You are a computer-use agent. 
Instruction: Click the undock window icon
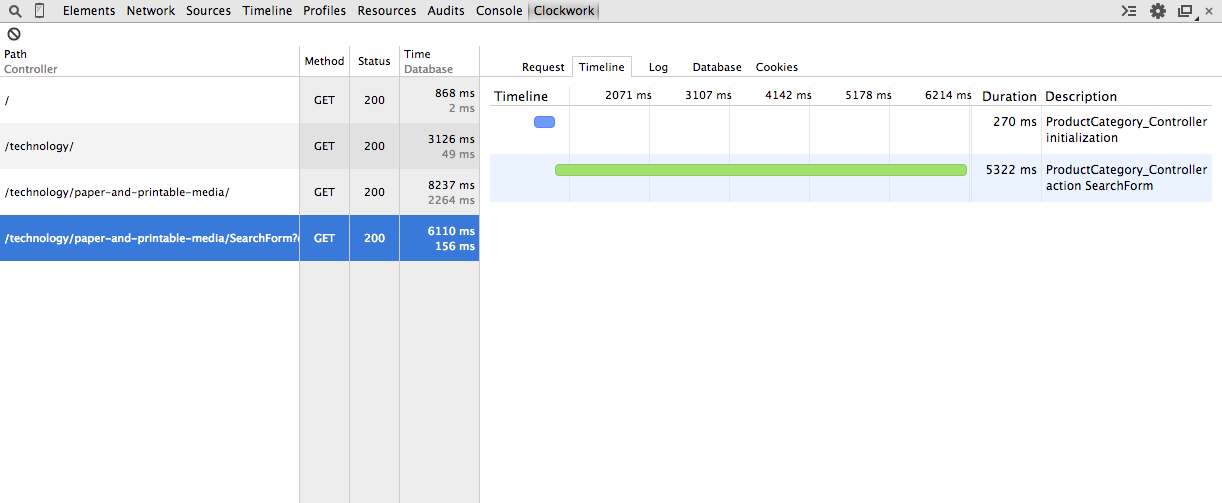pyautogui.click(x=1186, y=11)
